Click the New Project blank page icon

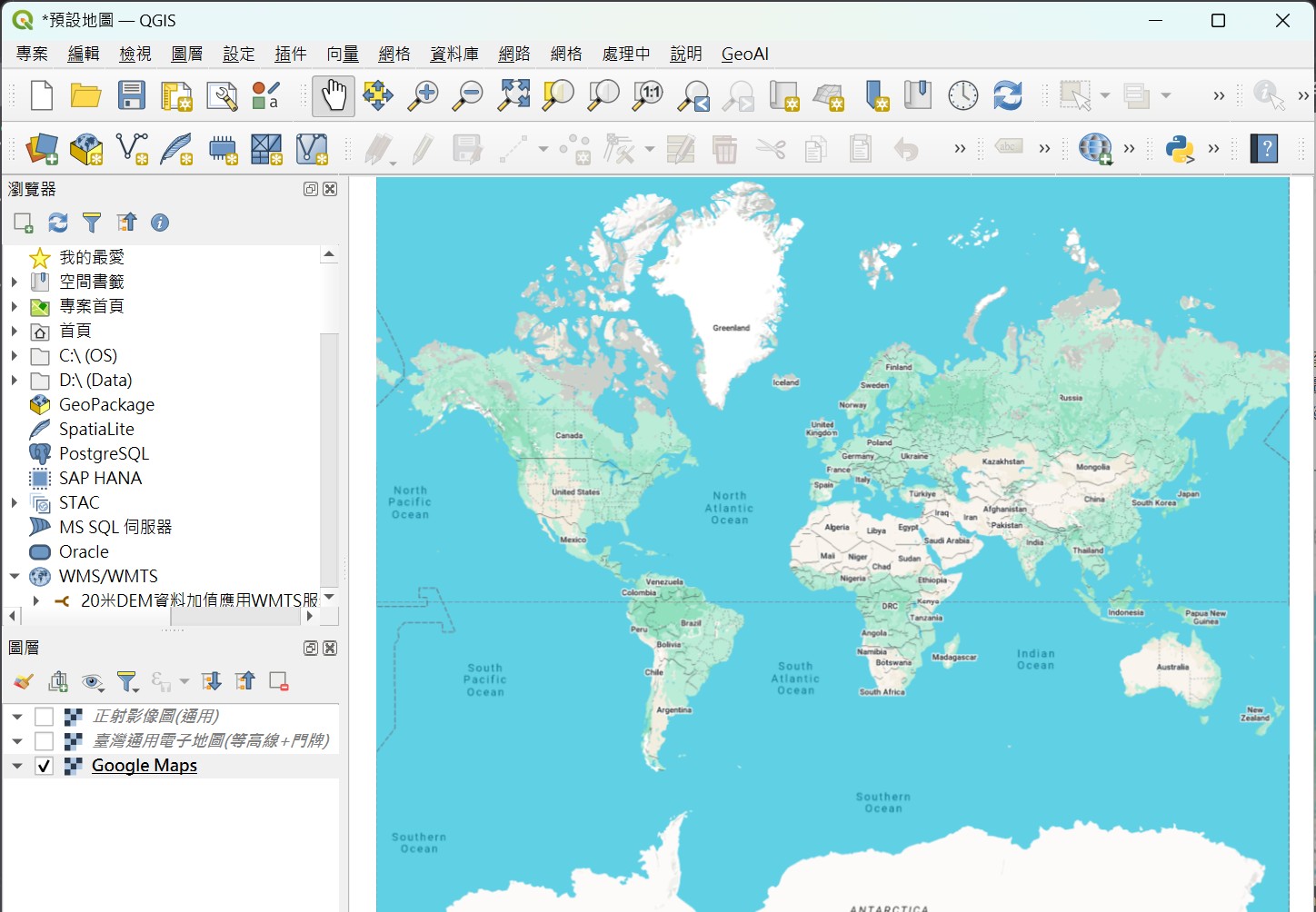pos(42,95)
